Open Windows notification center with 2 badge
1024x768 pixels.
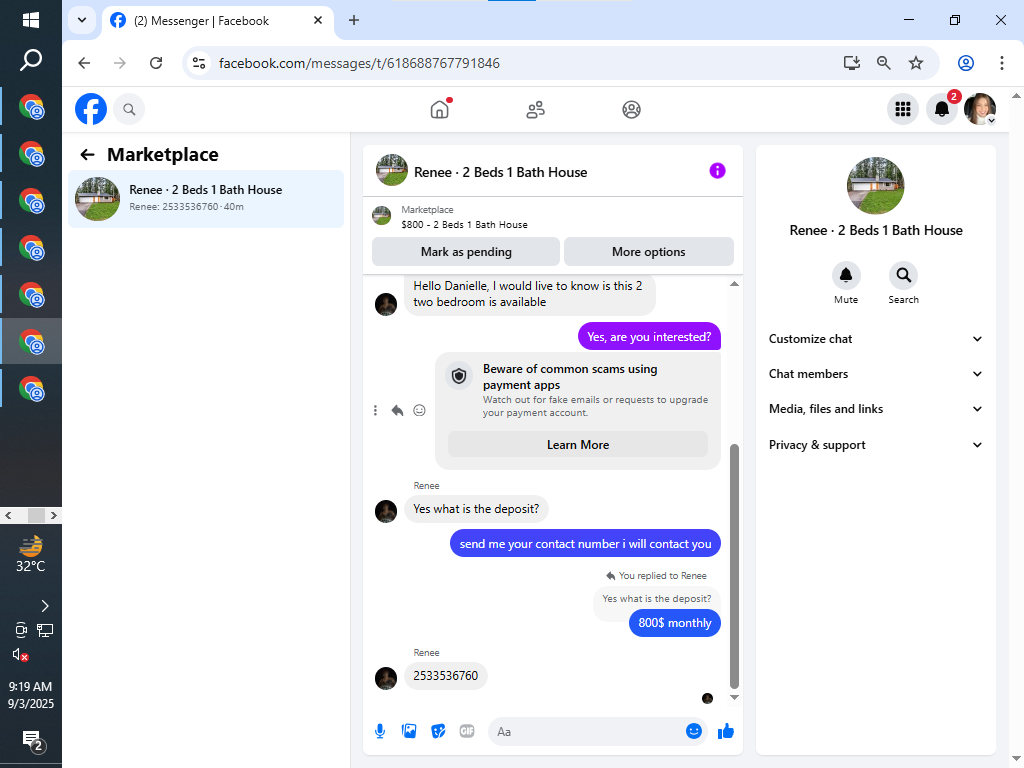point(32,741)
